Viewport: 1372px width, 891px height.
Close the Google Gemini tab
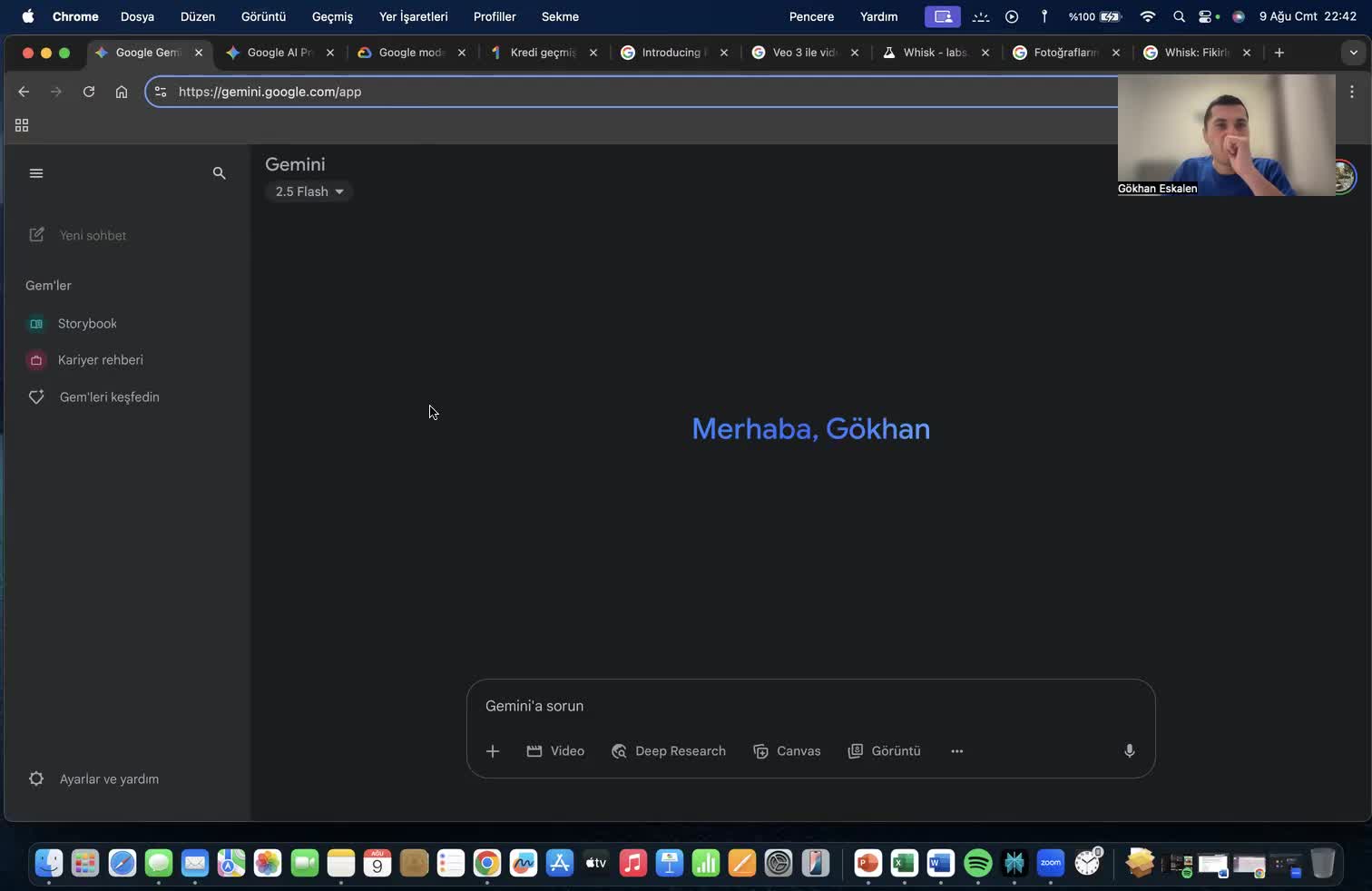click(x=199, y=53)
